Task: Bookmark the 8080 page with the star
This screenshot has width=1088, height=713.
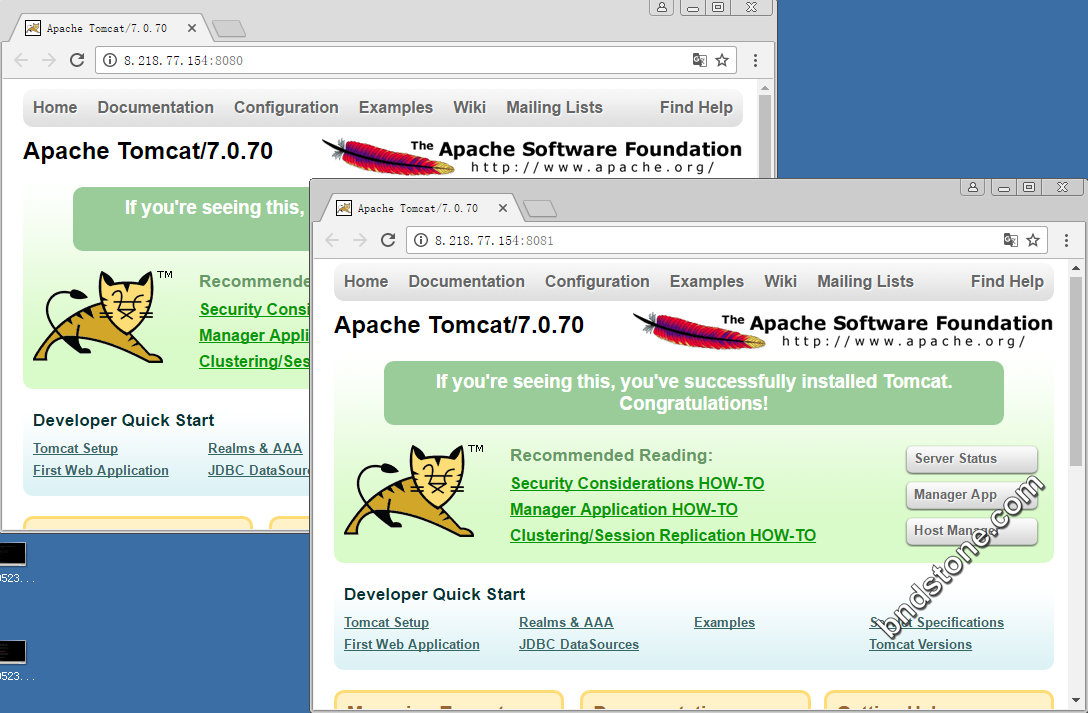Action: [722, 60]
